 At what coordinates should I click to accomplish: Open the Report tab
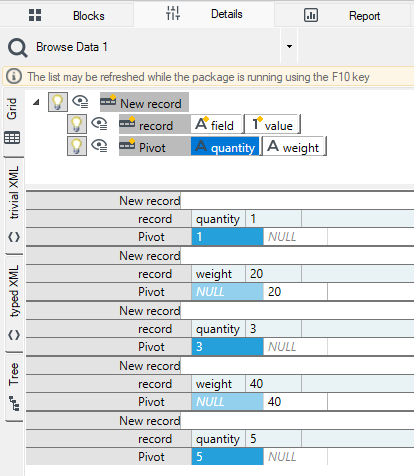342,15
